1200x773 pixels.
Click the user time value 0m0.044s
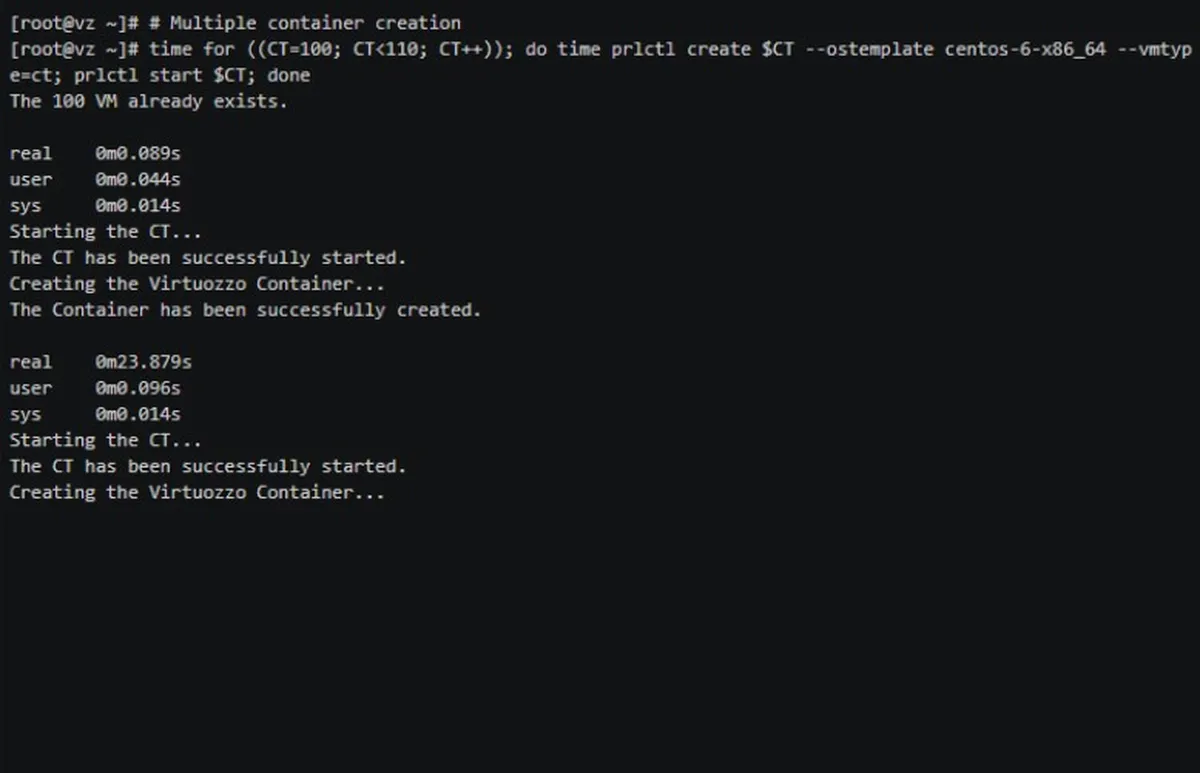138,179
